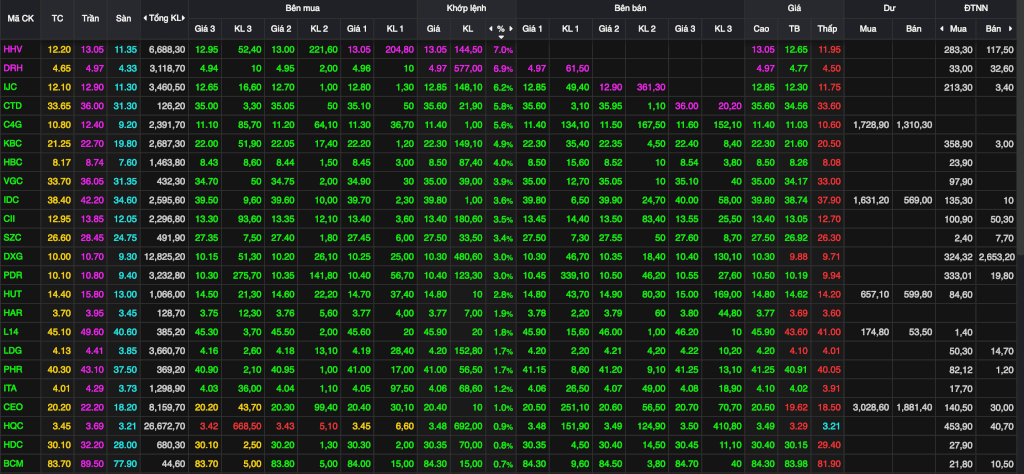The width and height of the screenshot is (1024, 474).
Task: Click Thấp header under Giá group
Action: pyautogui.click(x=827, y=29)
